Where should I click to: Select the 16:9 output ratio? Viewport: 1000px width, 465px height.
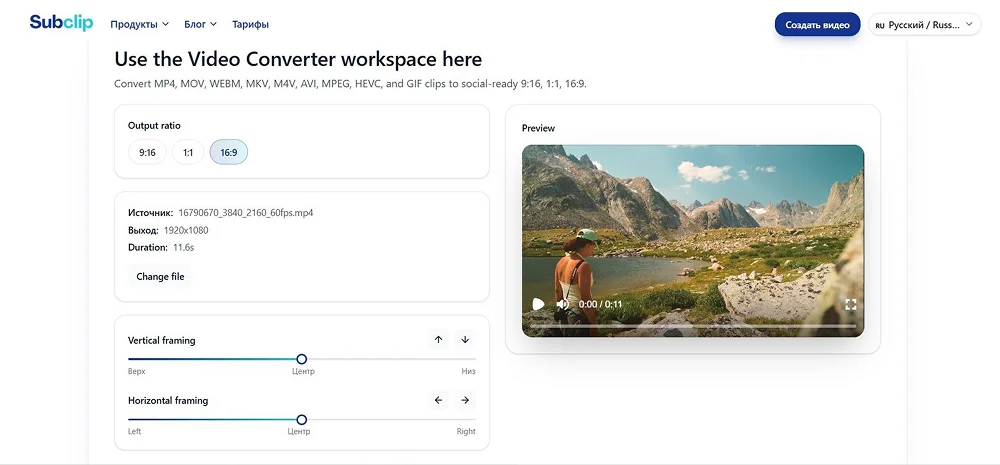(x=229, y=152)
